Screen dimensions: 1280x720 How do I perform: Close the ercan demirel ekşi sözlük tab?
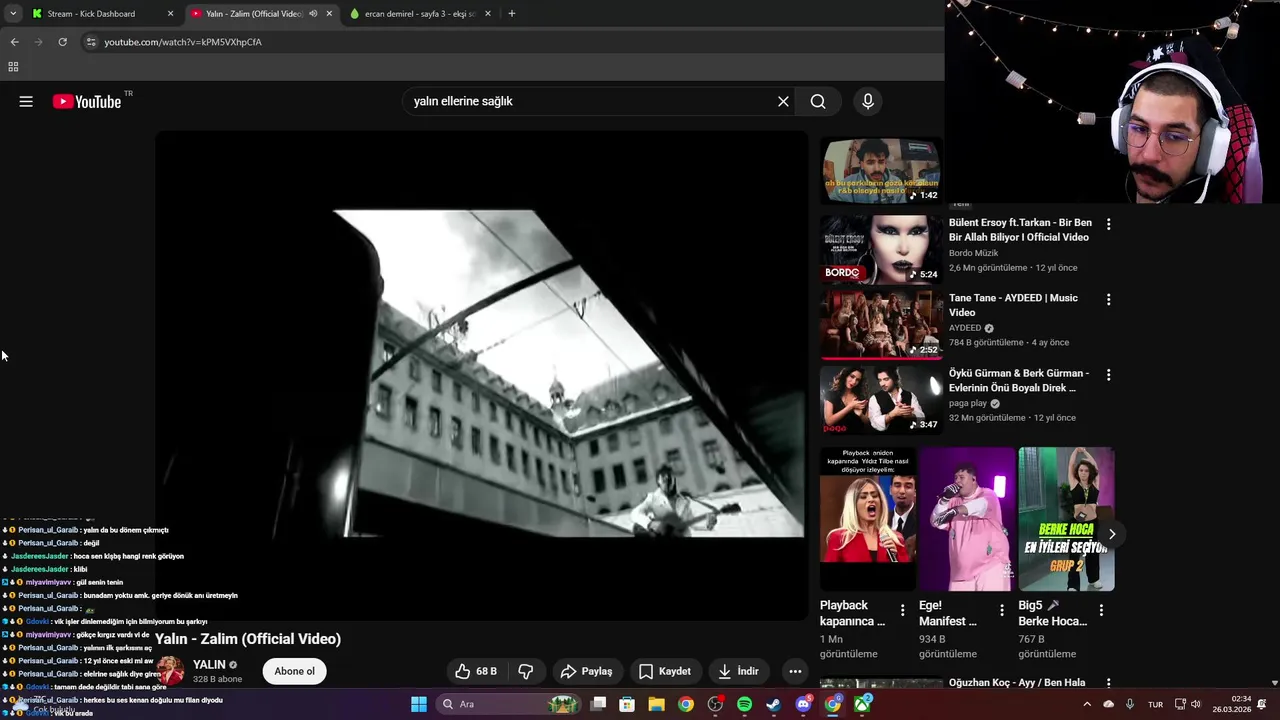click(x=487, y=14)
